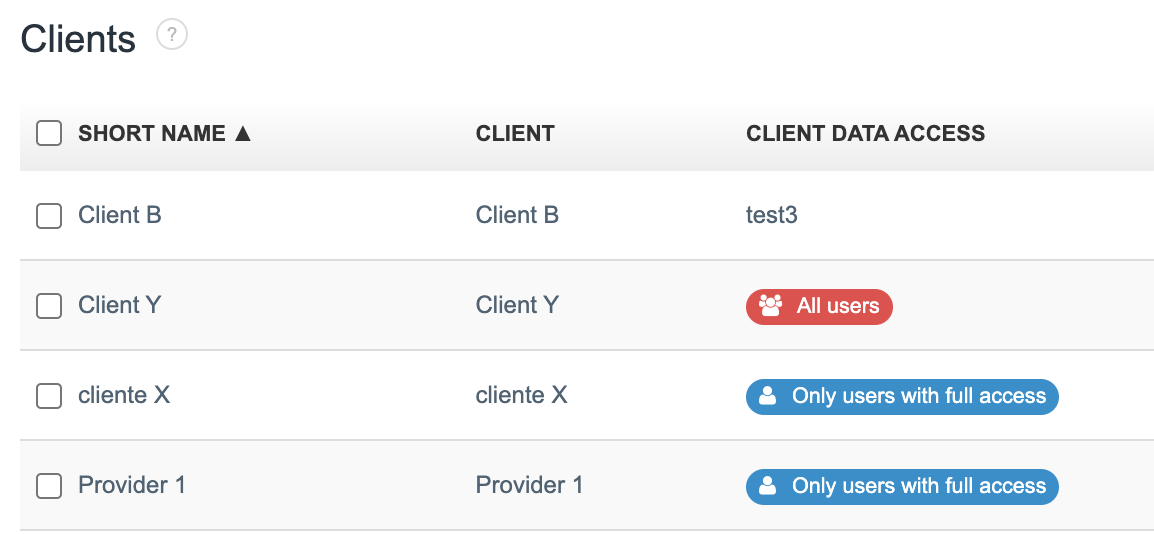1154x534 pixels.
Task: Click the help question mark icon
Action: pos(172,36)
